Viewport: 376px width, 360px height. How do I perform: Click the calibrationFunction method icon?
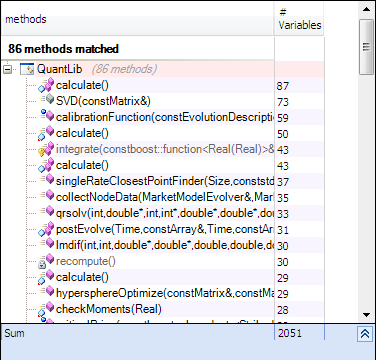pos(47,115)
